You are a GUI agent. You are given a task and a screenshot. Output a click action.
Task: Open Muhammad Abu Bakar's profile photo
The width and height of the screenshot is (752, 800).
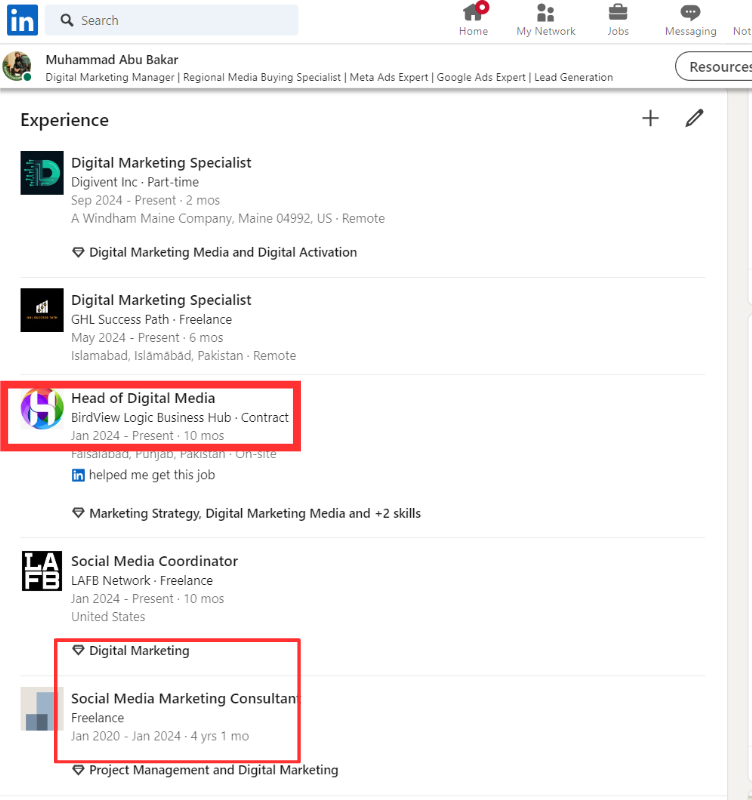17,66
